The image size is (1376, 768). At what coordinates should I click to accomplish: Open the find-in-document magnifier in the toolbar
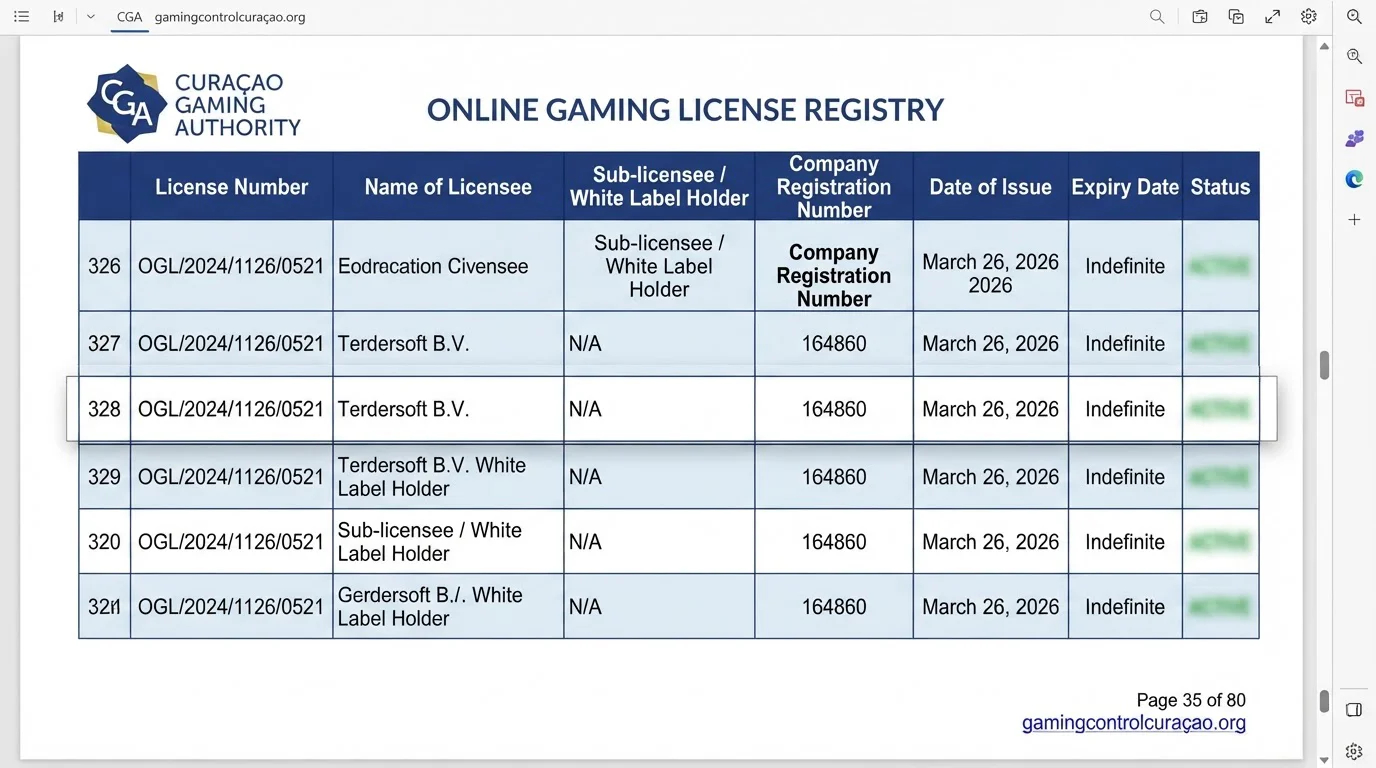1157,17
